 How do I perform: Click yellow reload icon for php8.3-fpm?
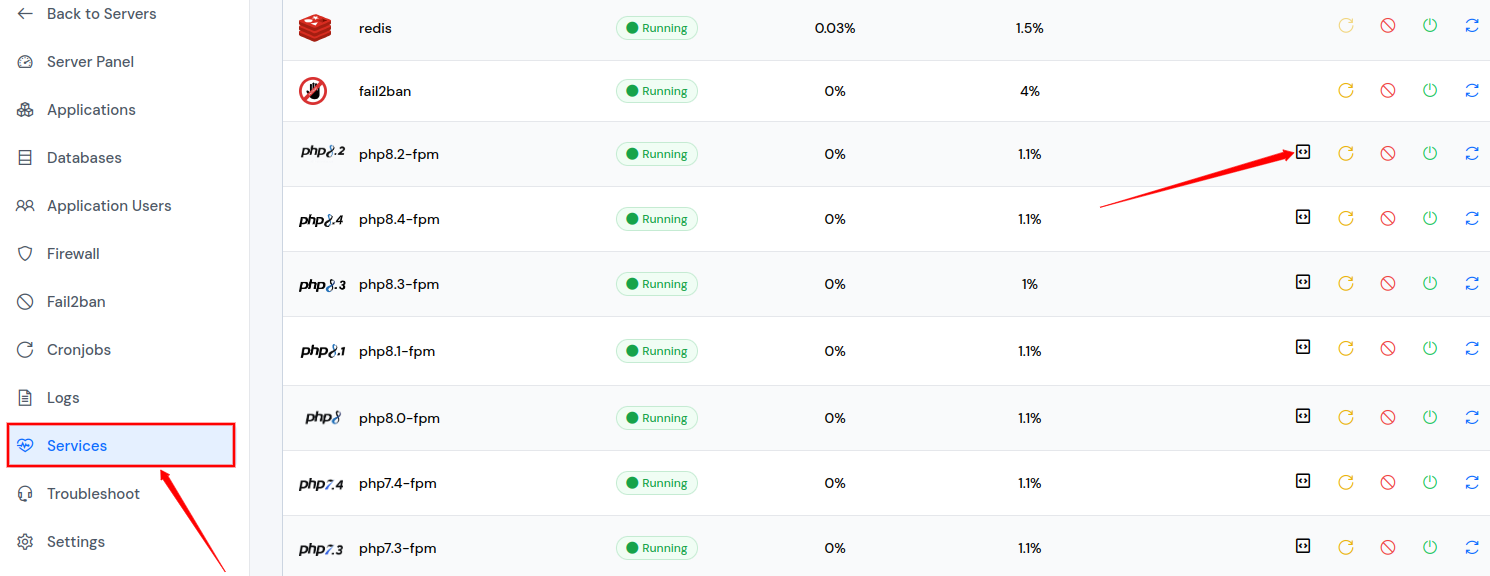[1346, 283]
